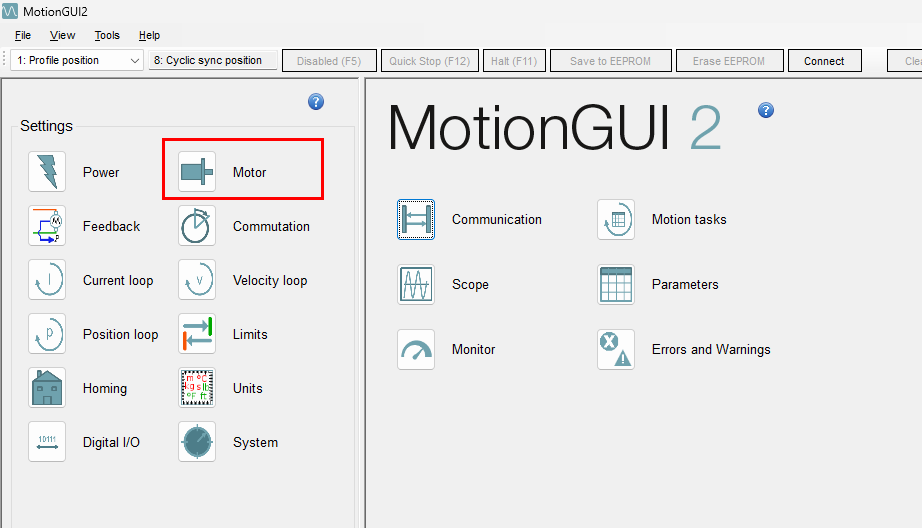
Task: Open the File menu
Action: pos(23,35)
